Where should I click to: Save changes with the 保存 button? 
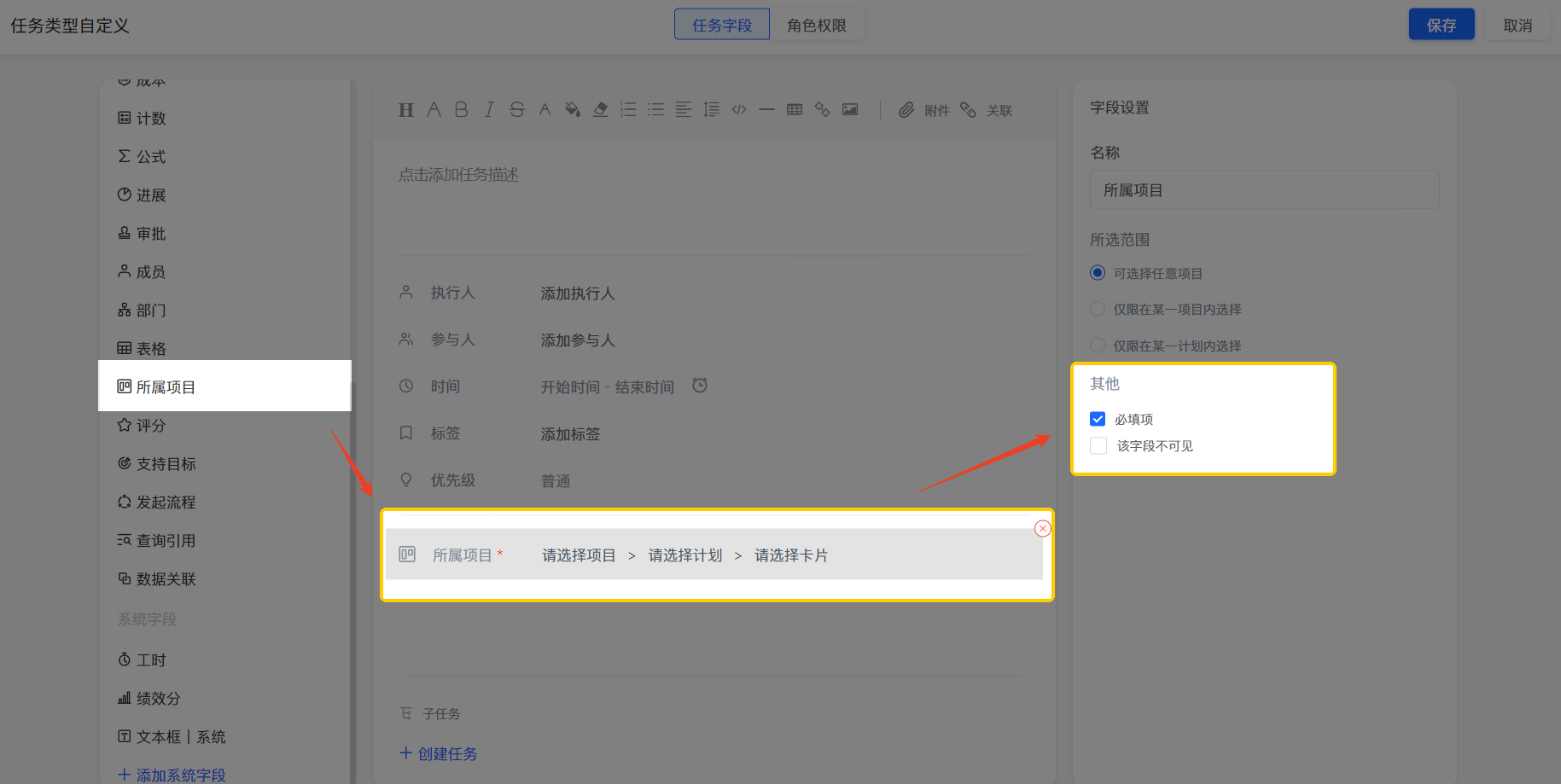(x=1442, y=25)
